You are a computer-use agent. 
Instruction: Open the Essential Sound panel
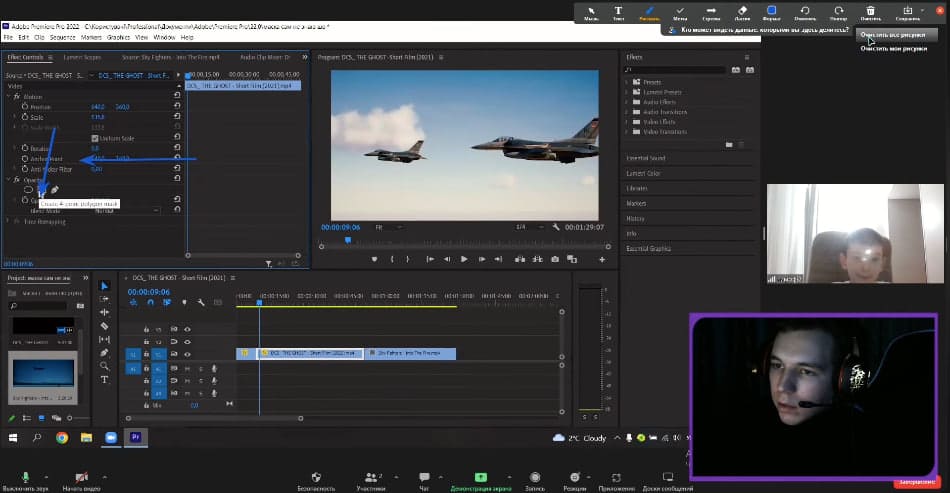click(x=646, y=158)
